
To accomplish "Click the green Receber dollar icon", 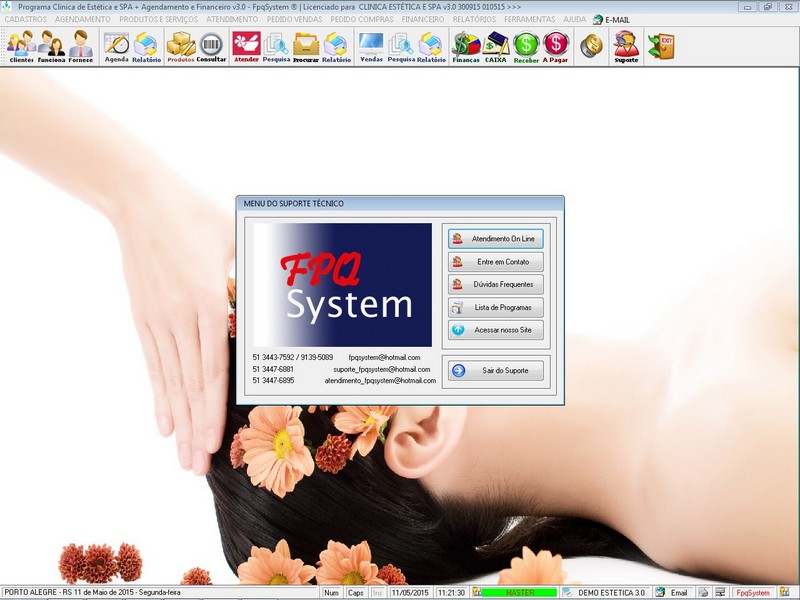I will pos(526,47).
